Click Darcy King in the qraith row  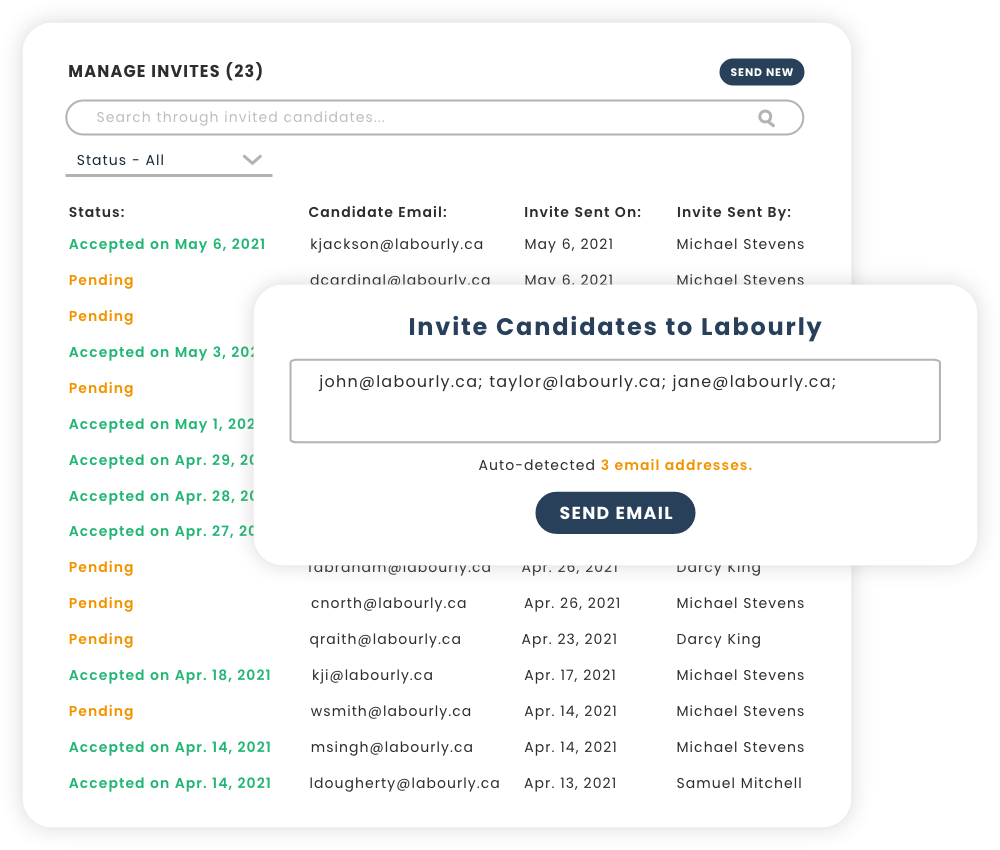pos(718,640)
